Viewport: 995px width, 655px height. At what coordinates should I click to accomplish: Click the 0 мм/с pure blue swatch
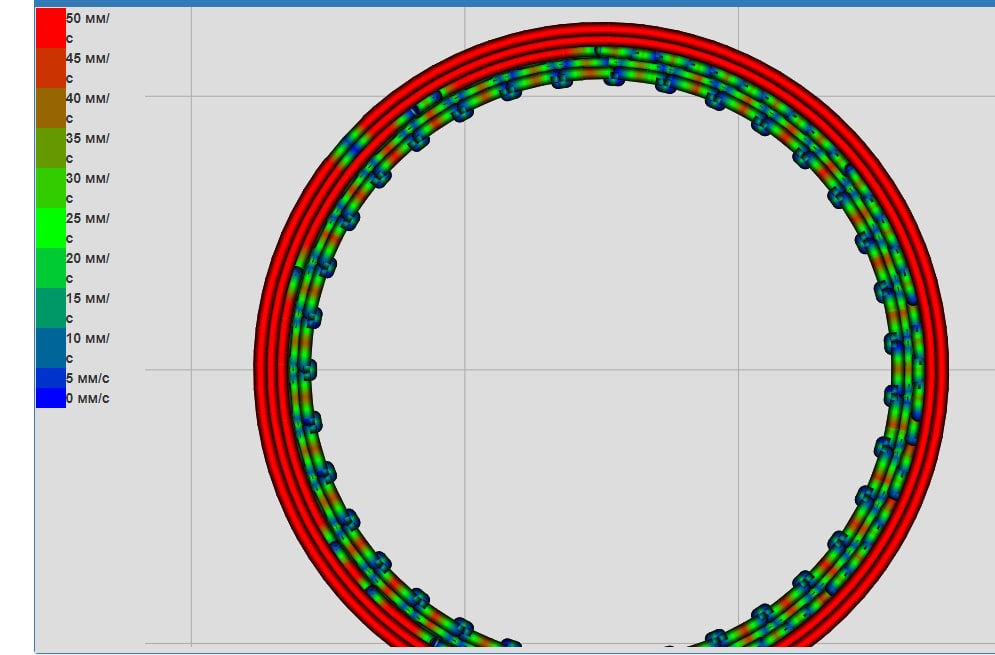pyautogui.click(x=51, y=398)
